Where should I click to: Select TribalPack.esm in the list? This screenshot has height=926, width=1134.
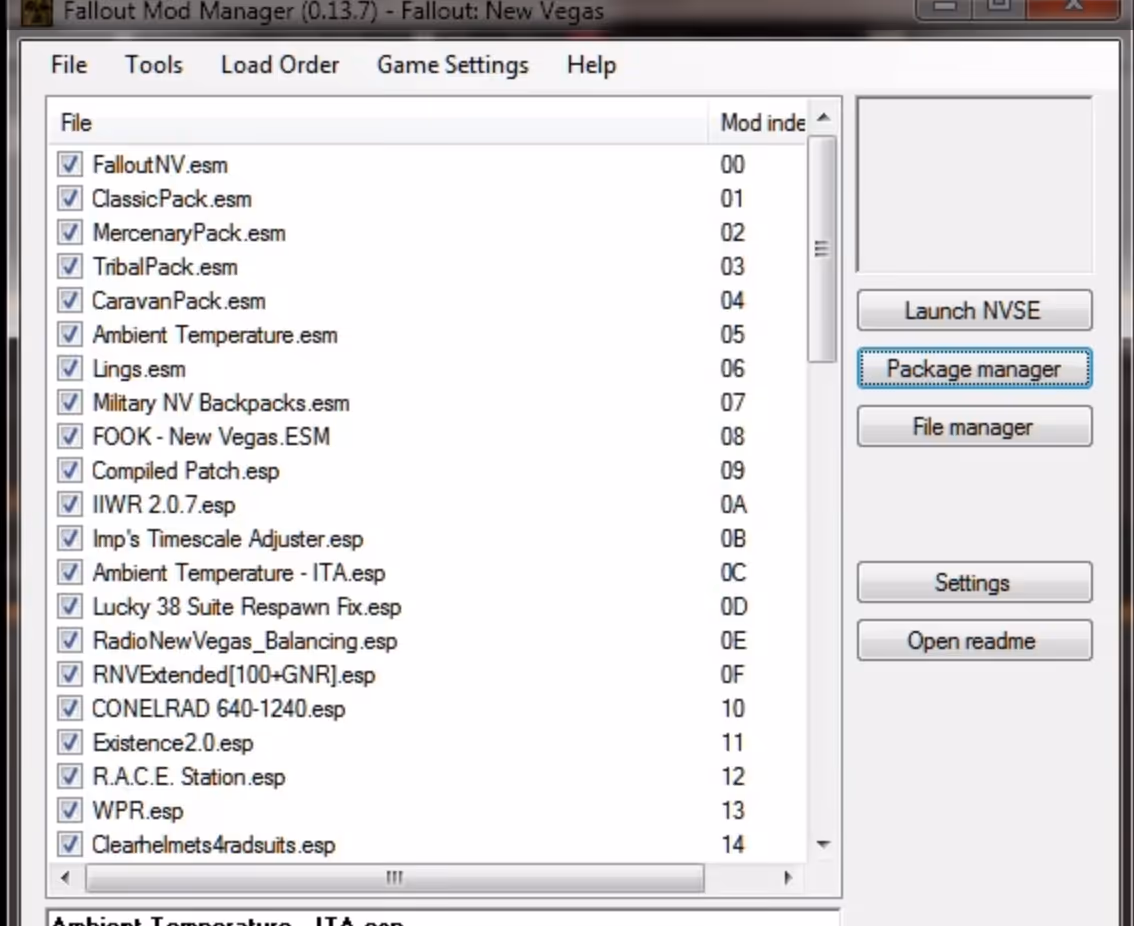coord(165,267)
